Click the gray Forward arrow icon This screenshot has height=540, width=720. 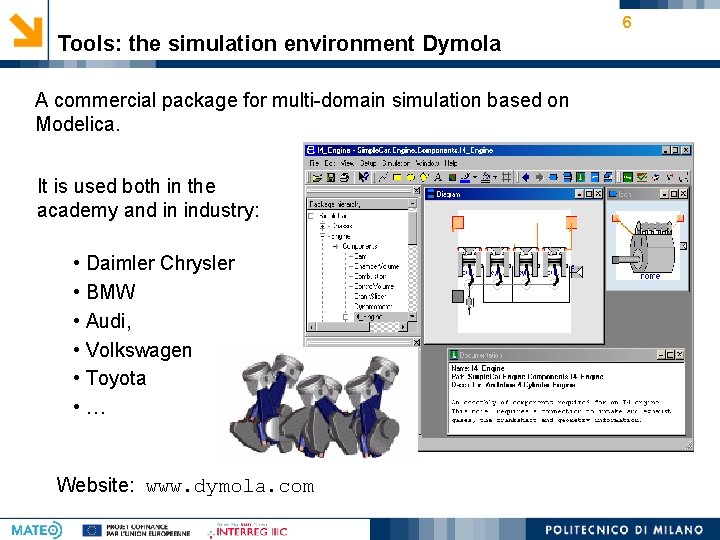540,177
